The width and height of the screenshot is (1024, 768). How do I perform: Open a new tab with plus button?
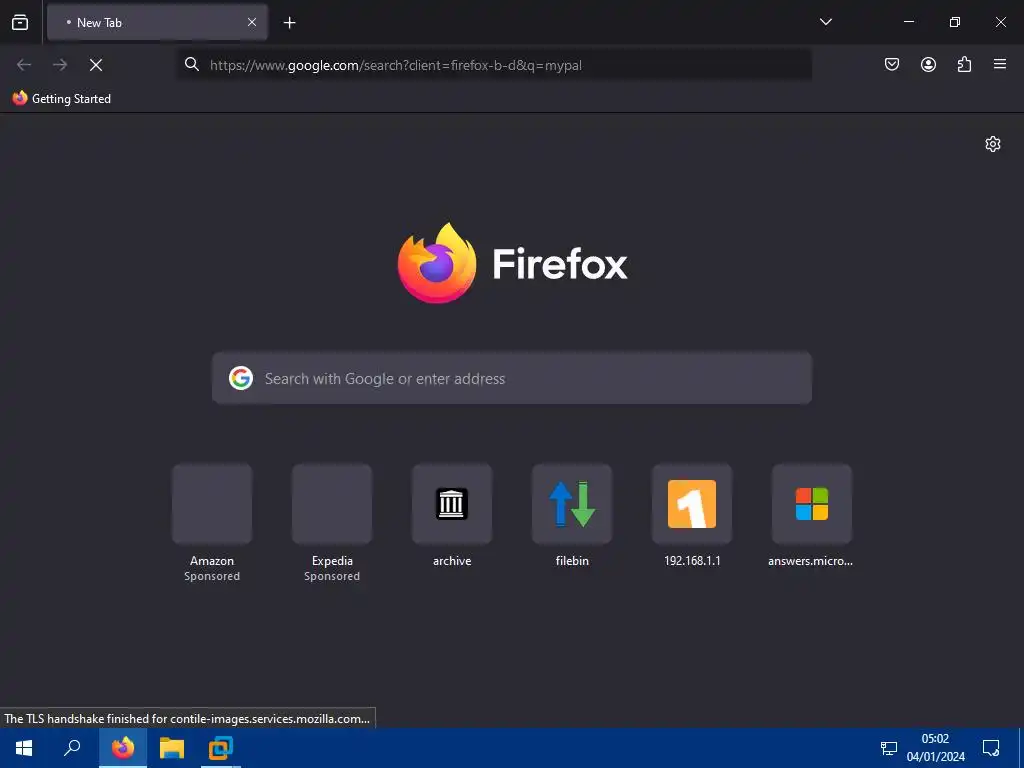pyautogui.click(x=289, y=23)
